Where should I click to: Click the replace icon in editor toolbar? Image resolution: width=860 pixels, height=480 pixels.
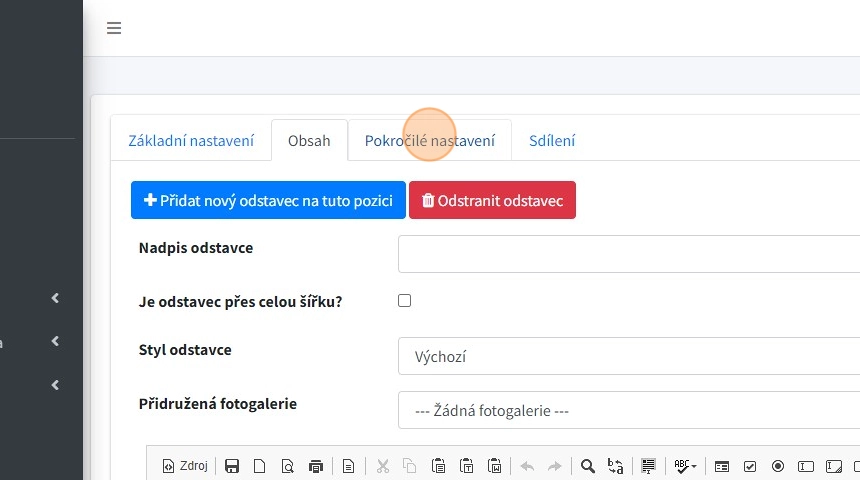(616, 466)
